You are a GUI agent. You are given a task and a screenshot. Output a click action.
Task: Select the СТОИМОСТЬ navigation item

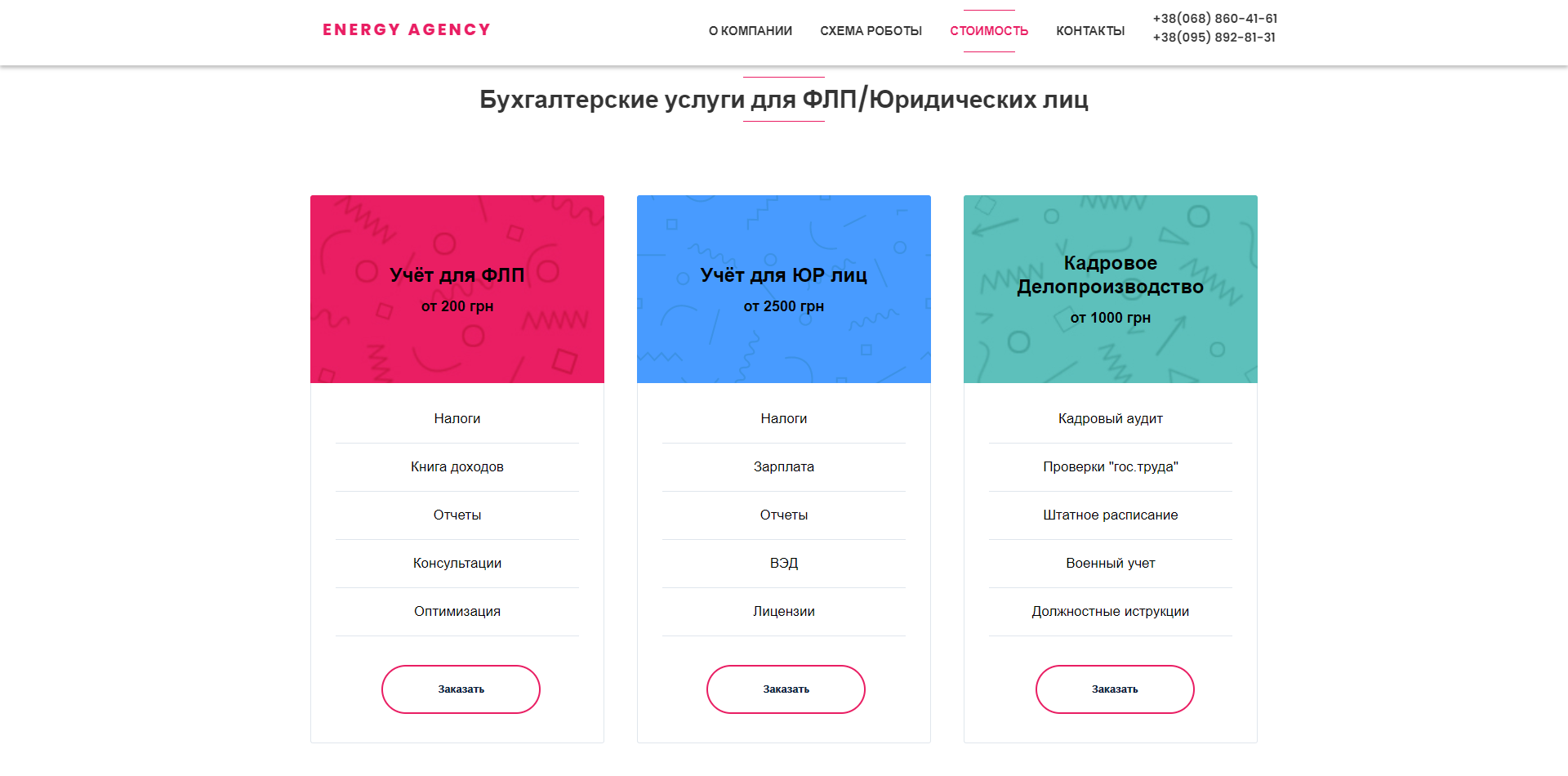pos(989,31)
